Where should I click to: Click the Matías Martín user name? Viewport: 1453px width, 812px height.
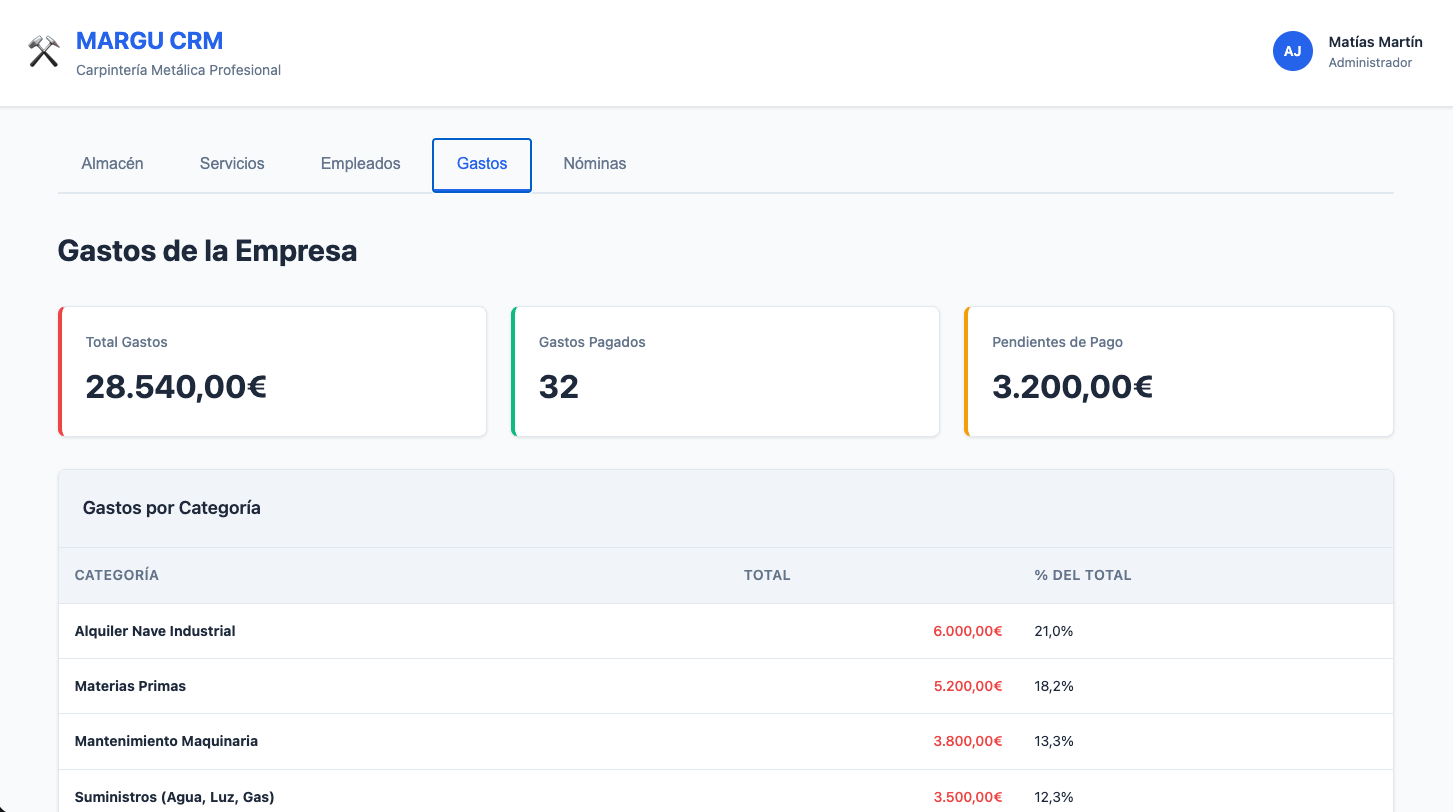[x=1375, y=42]
